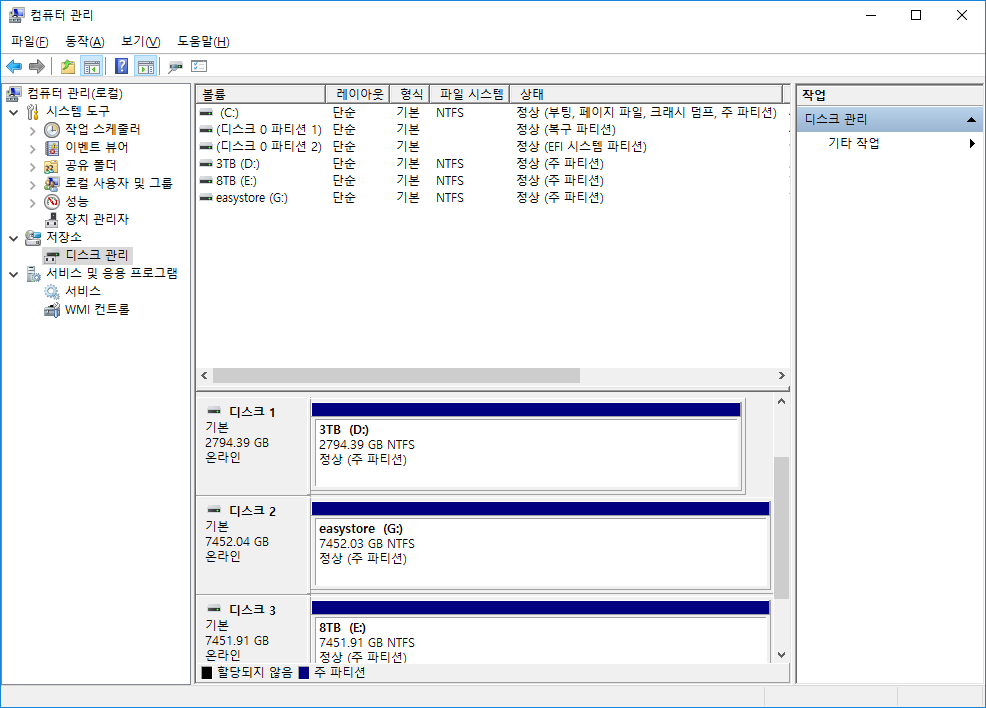Click the Disk Management icon in tree
Image resolution: width=986 pixels, height=708 pixels.
click(52, 256)
